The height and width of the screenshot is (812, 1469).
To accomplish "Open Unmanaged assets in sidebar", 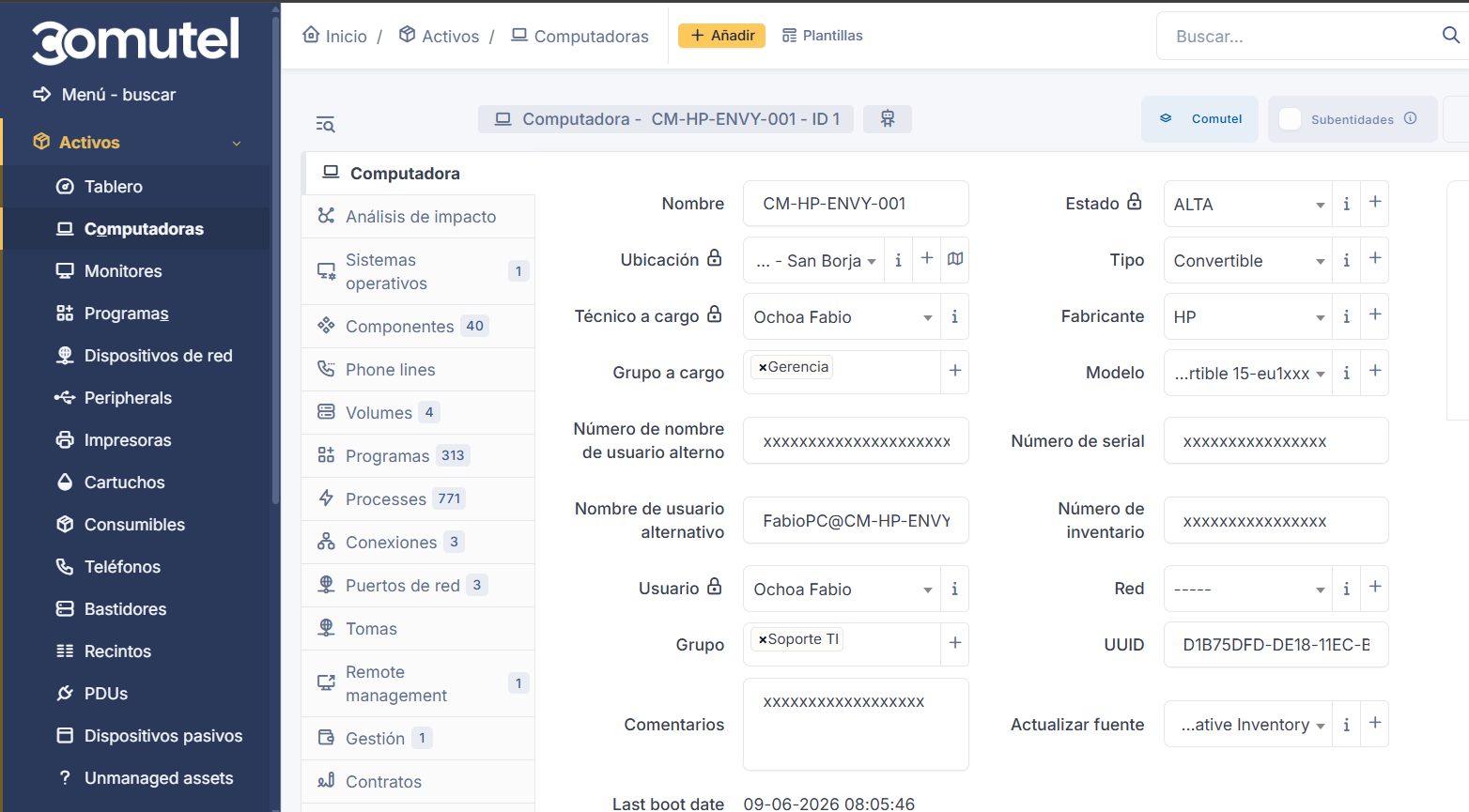I will pos(136,777).
